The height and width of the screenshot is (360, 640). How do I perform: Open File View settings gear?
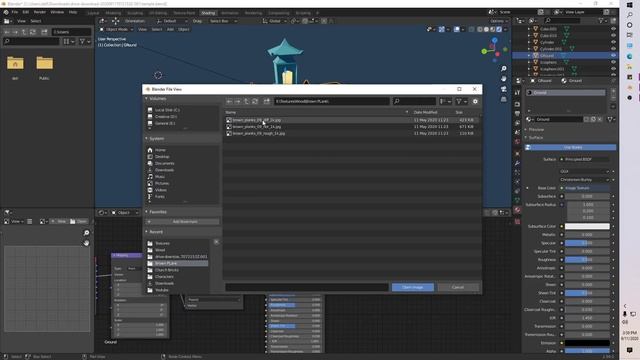[x=475, y=101]
